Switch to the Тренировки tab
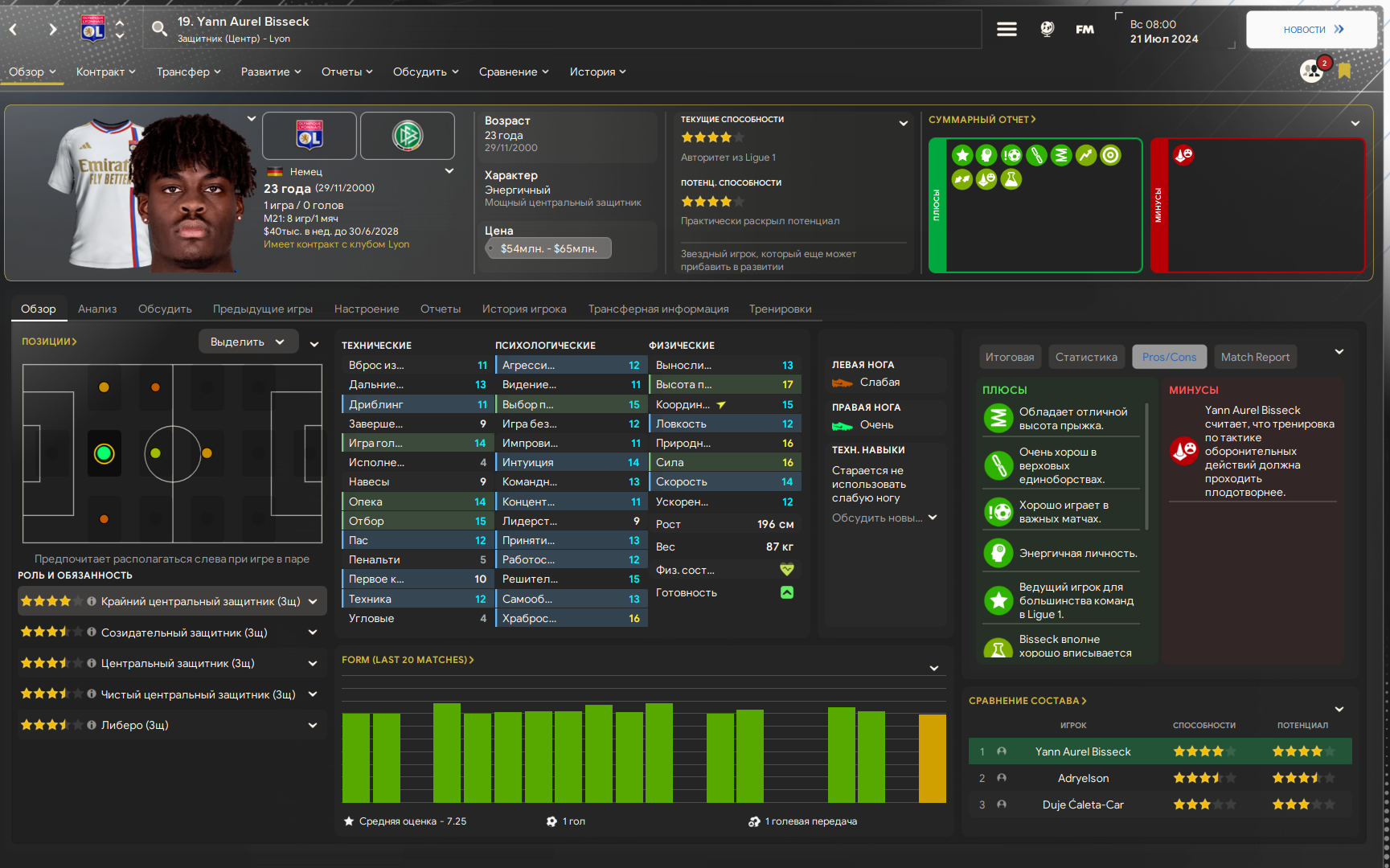The height and width of the screenshot is (868, 1390). 780,309
